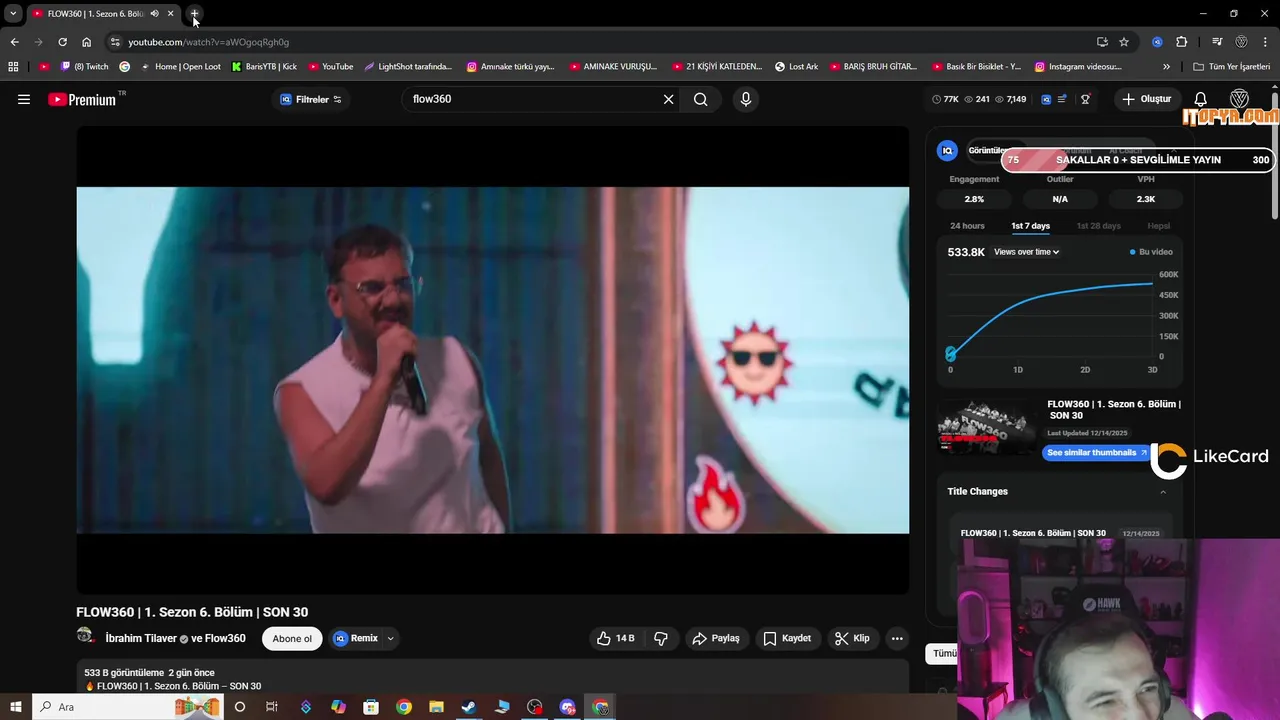Go to browser home page
1280x720 pixels.
click(86, 42)
